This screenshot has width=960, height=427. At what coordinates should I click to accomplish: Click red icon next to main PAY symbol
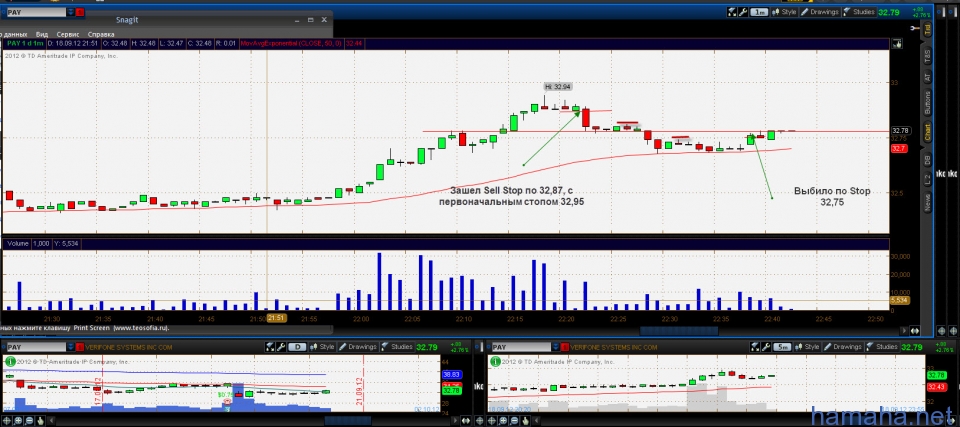[x=82, y=12]
